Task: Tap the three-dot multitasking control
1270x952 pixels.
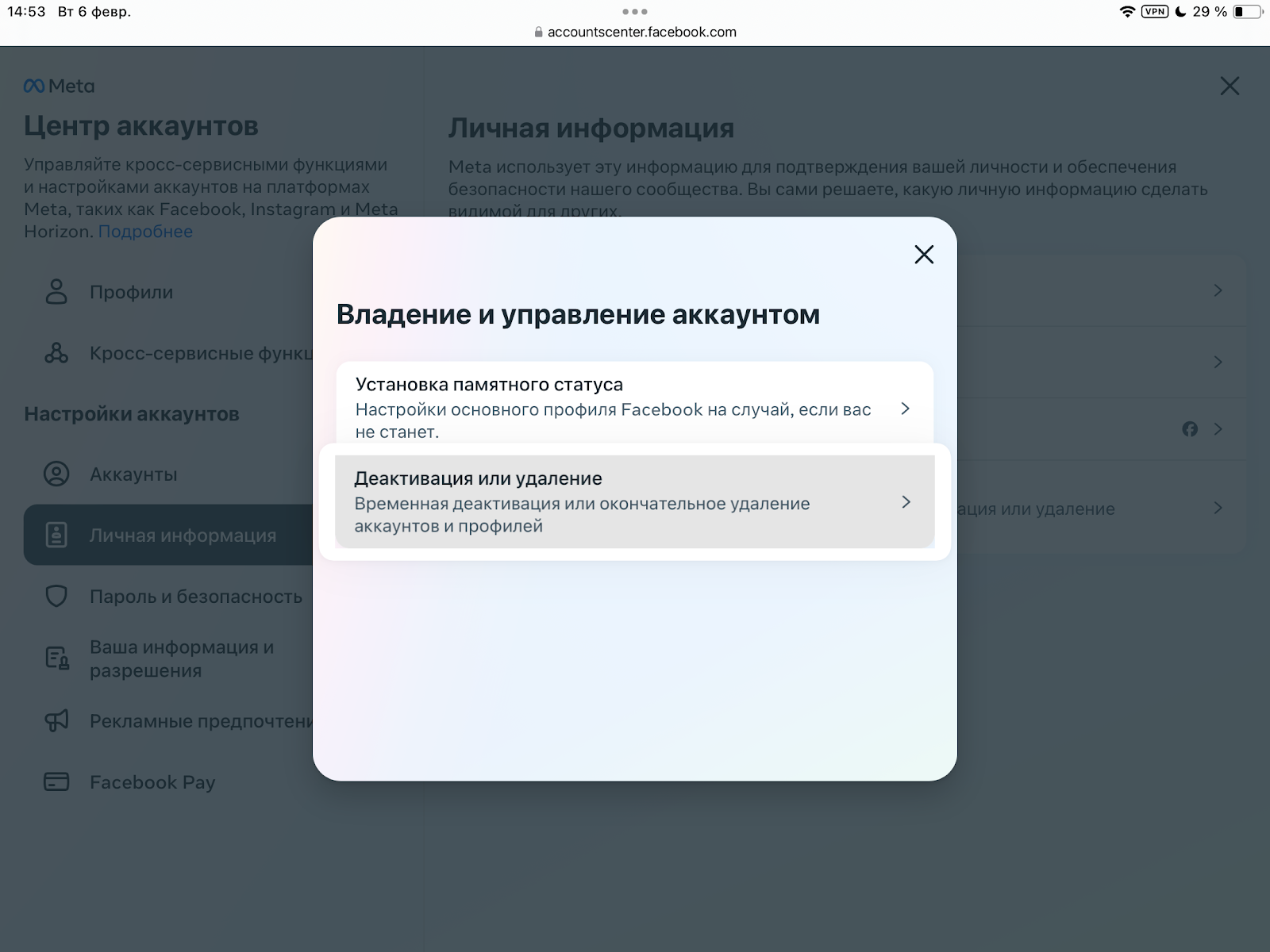Action: pos(635,12)
